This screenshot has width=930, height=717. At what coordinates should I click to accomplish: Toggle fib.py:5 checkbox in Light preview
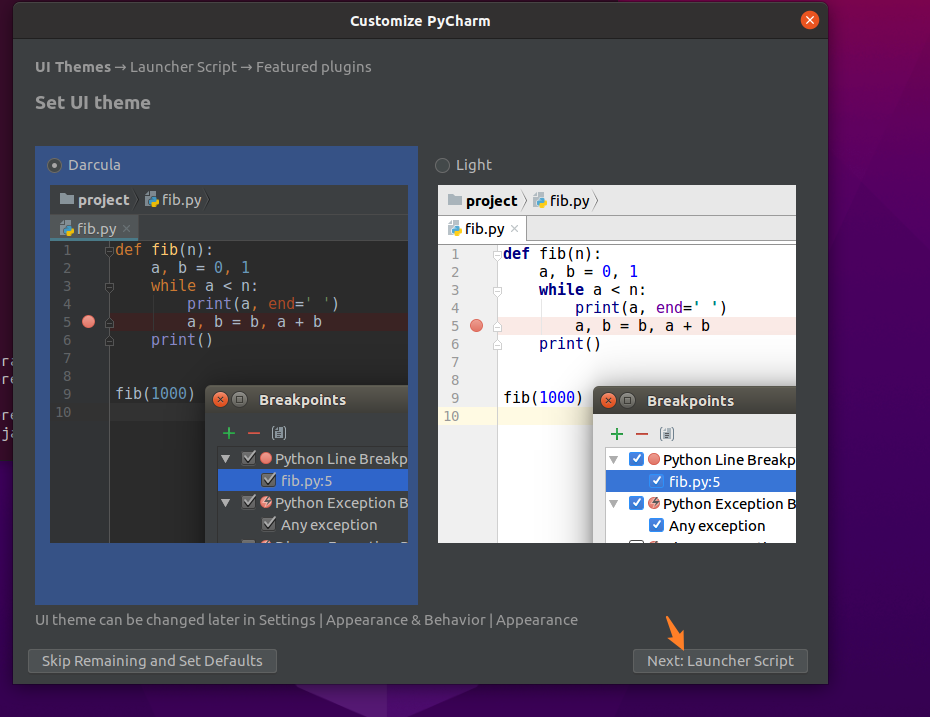[657, 481]
